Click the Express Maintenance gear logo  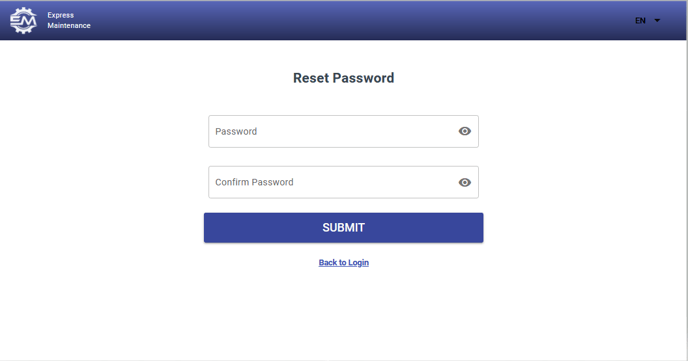(x=23, y=20)
